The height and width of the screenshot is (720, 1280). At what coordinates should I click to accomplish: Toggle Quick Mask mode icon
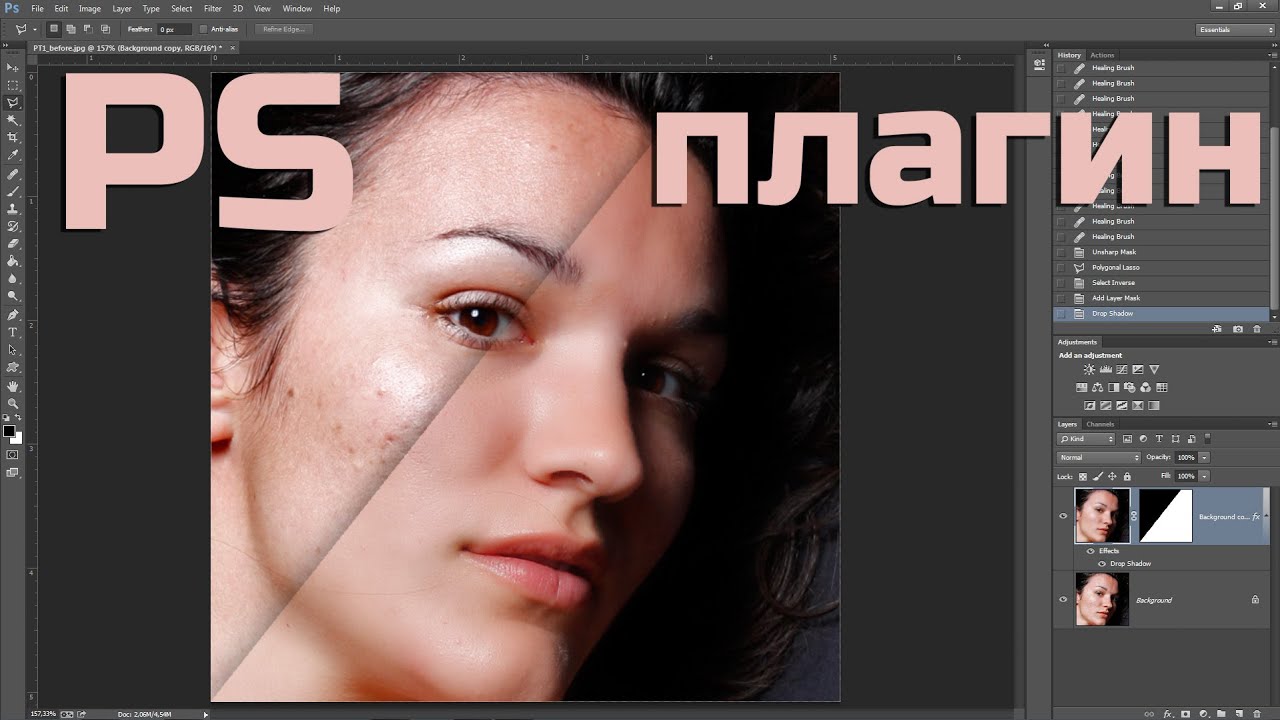(13, 455)
